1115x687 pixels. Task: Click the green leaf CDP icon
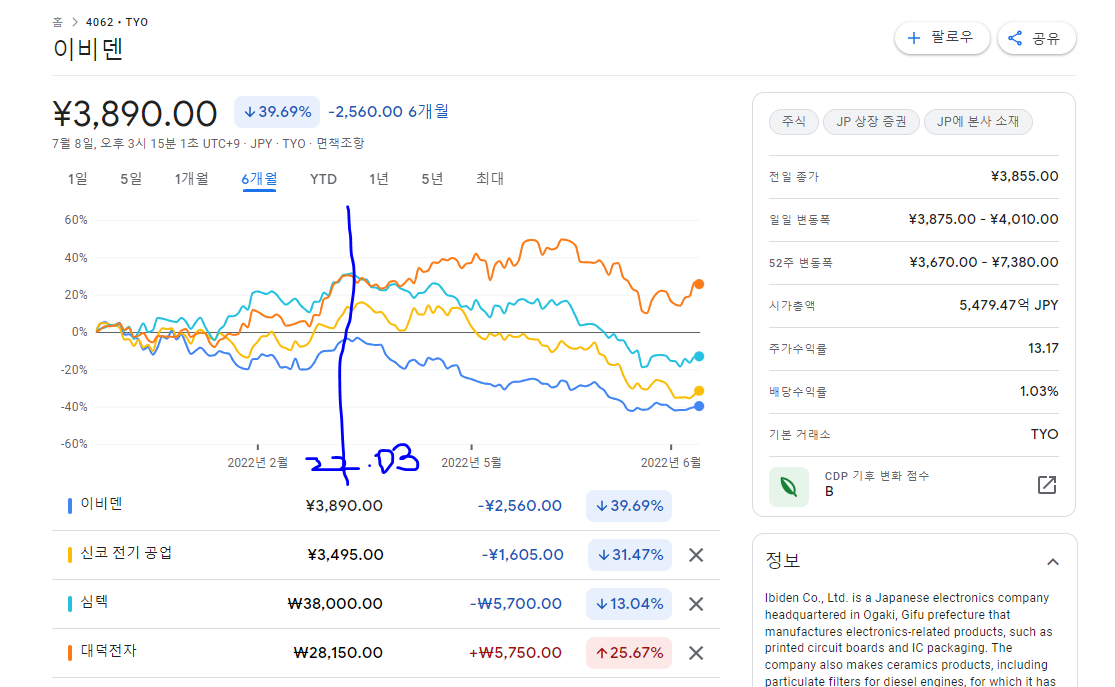(x=789, y=486)
